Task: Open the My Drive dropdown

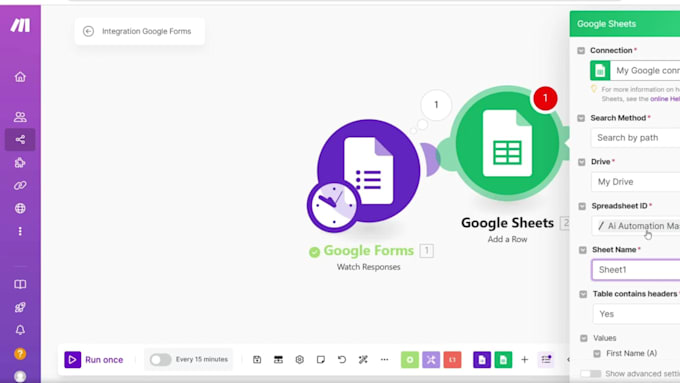Action: 636,182
